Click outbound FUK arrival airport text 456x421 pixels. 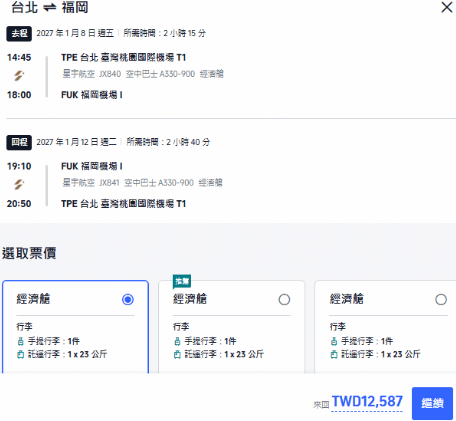coord(92,95)
